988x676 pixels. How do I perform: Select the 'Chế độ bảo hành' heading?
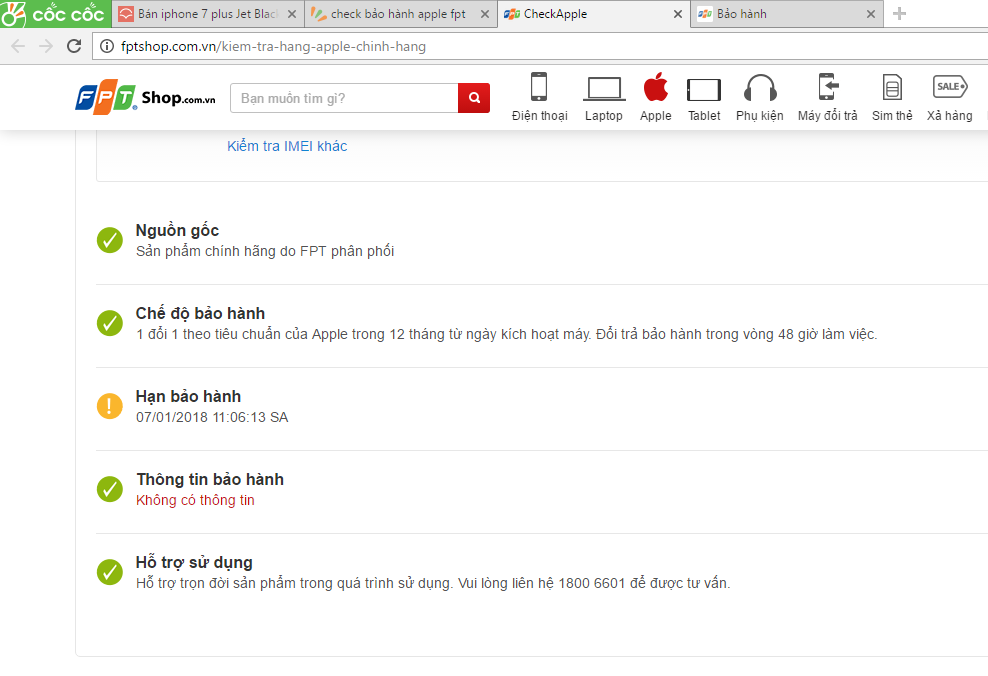point(200,313)
